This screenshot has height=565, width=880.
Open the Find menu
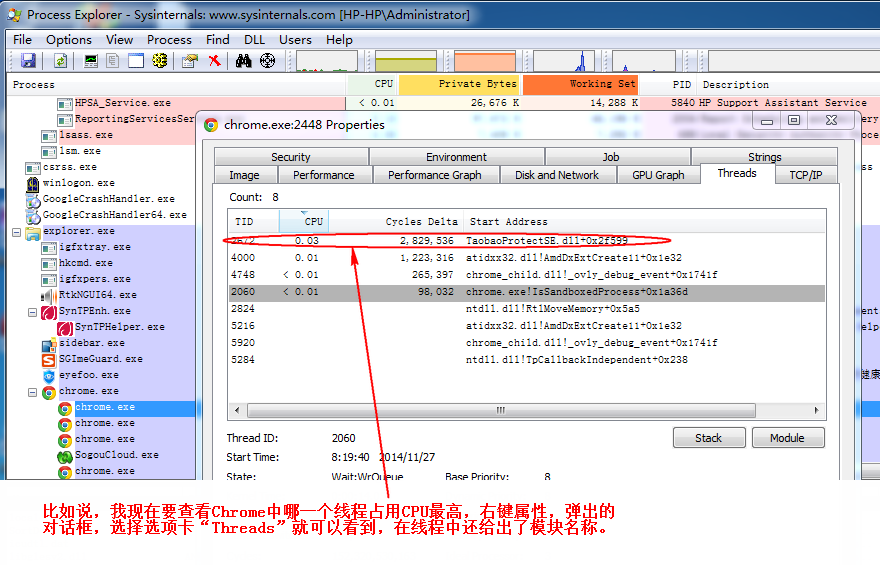tap(217, 40)
